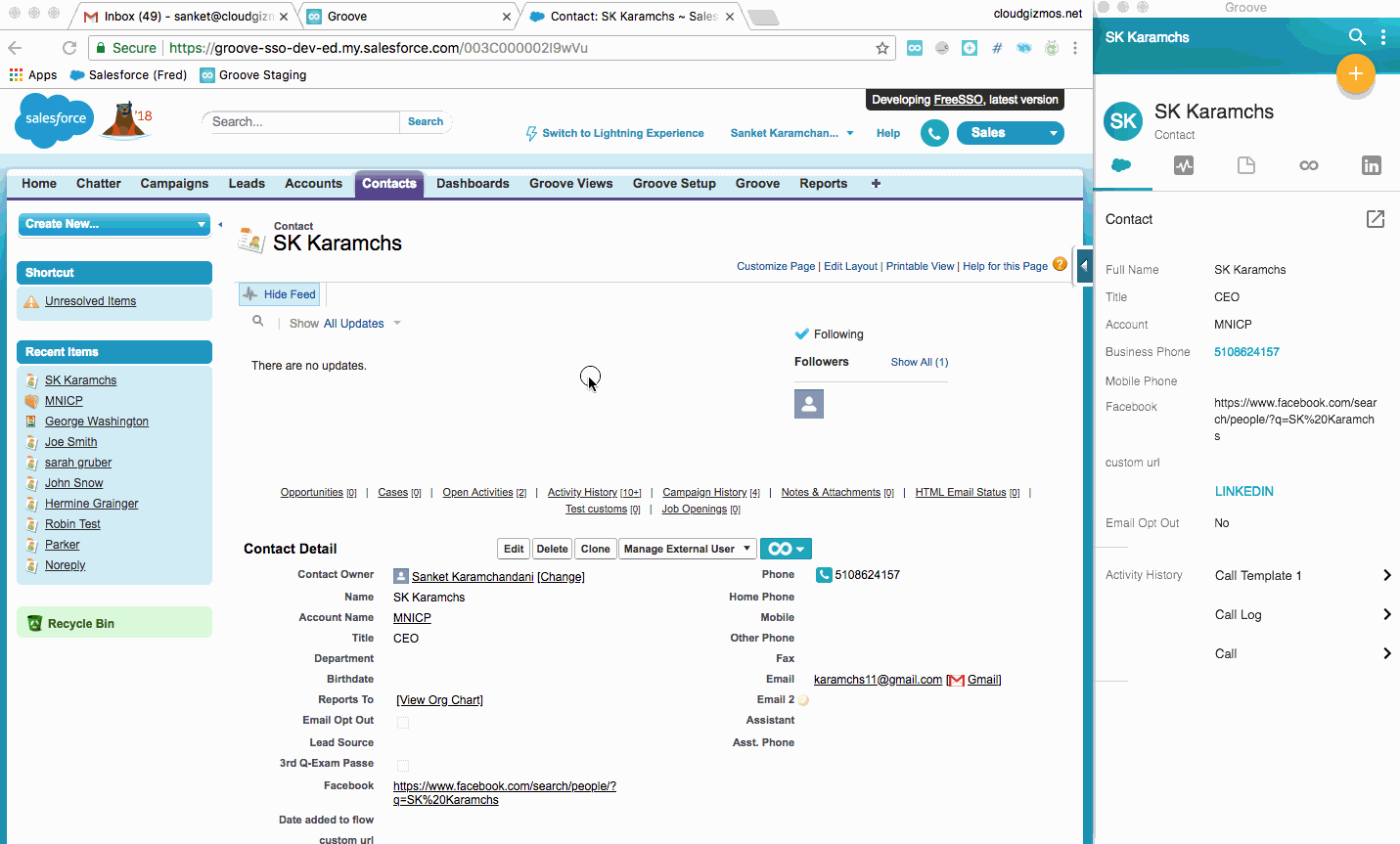
Task: Click the Delete button
Action: click(x=552, y=549)
